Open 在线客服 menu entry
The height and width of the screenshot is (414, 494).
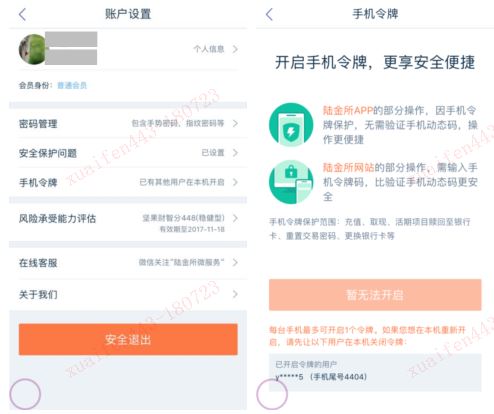128,263
